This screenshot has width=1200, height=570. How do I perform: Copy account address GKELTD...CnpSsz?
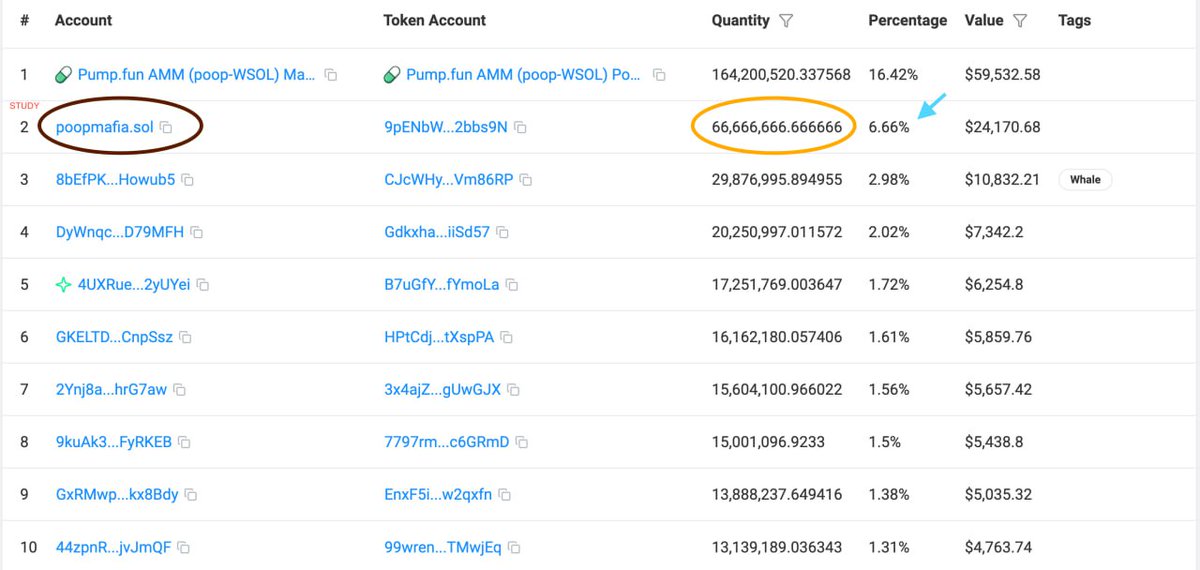coord(186,337)
